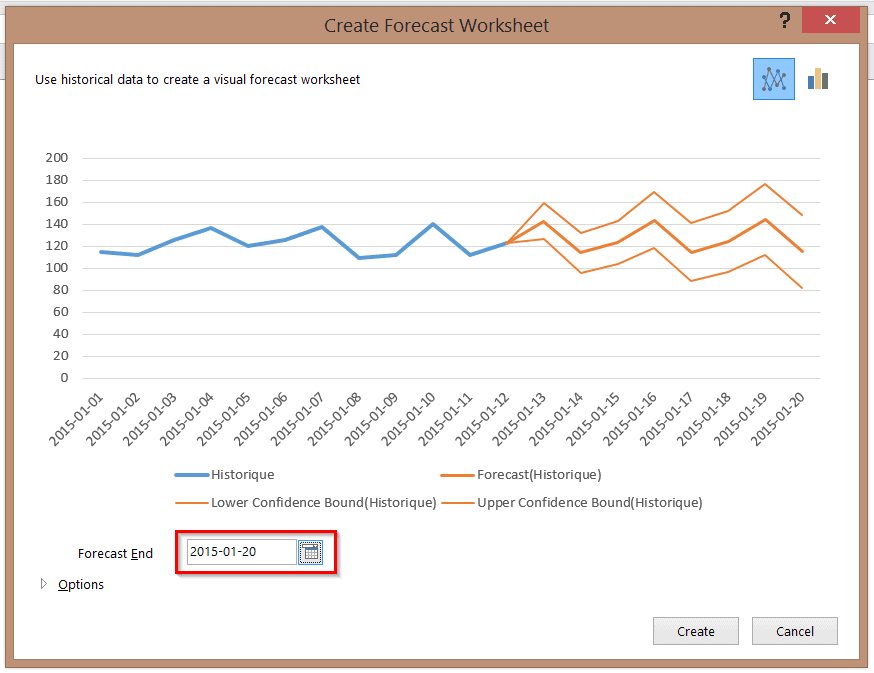Click the Create Forecast Worksheet title bar

click(436, 25)
